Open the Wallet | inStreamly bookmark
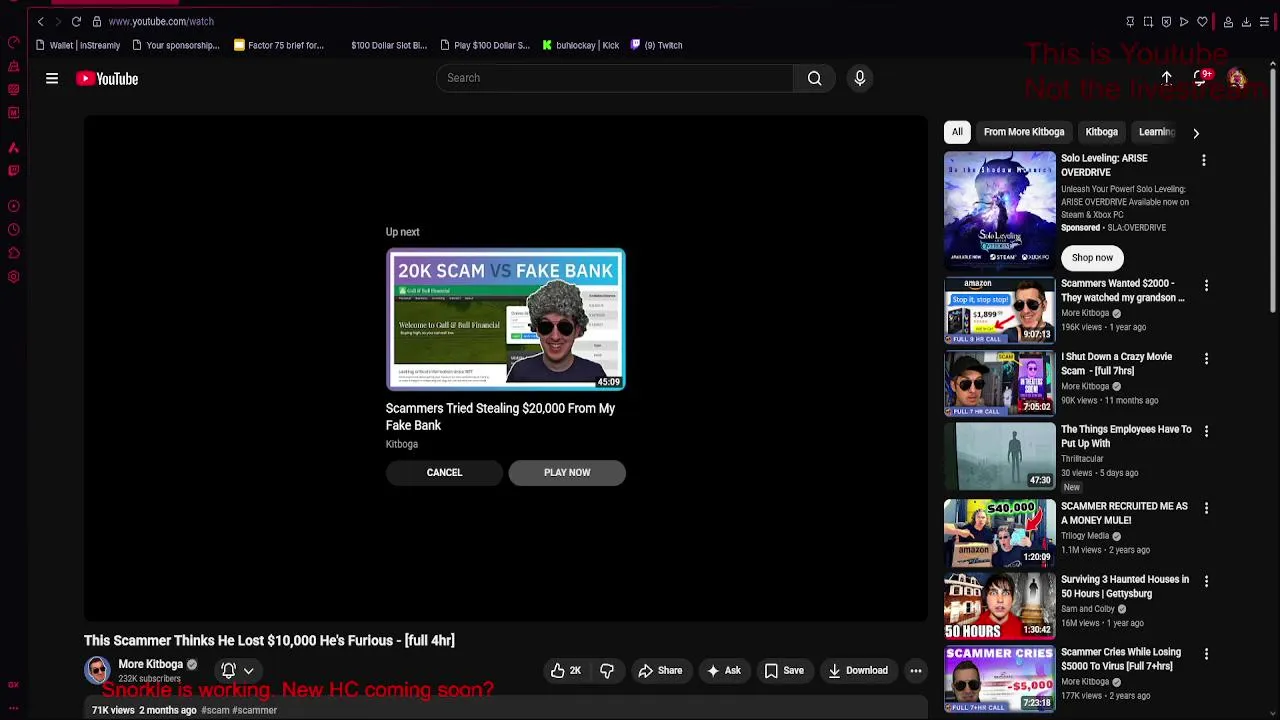The width and height of the screenshot is (1280, 720). 77,45
